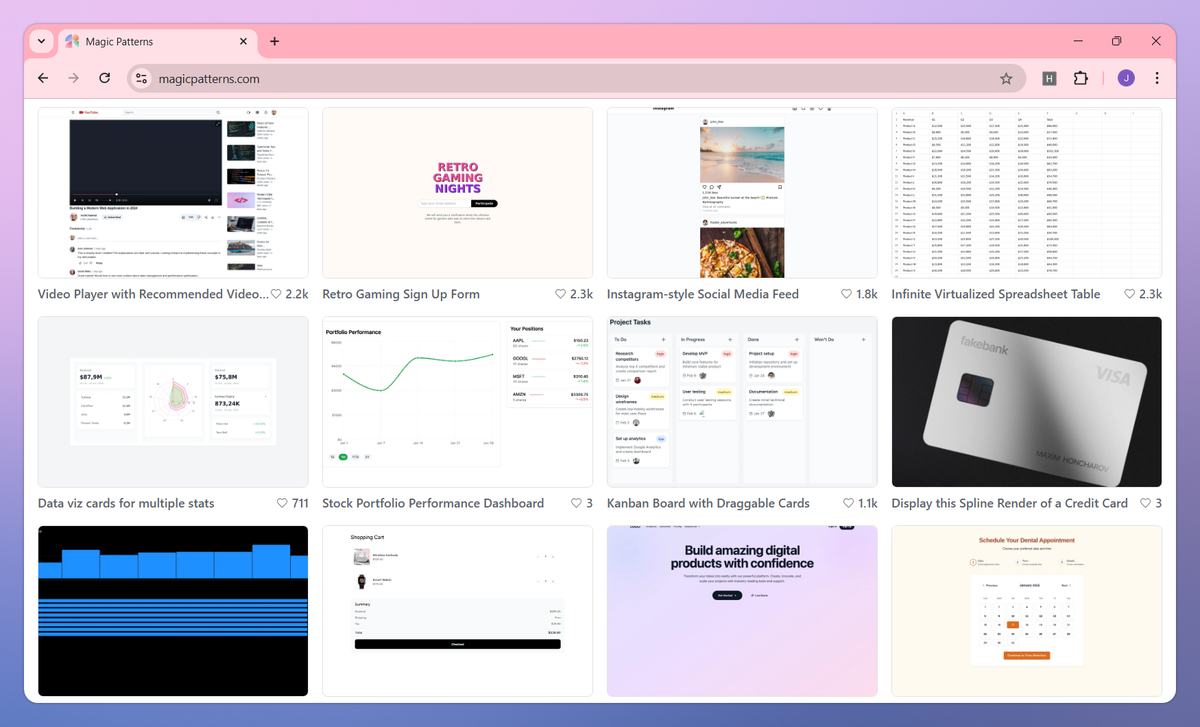The width and height of the screenshot is (1200, 727).
Task: Open the Data viz cards for multiple stats link
Action: point(125,503)
